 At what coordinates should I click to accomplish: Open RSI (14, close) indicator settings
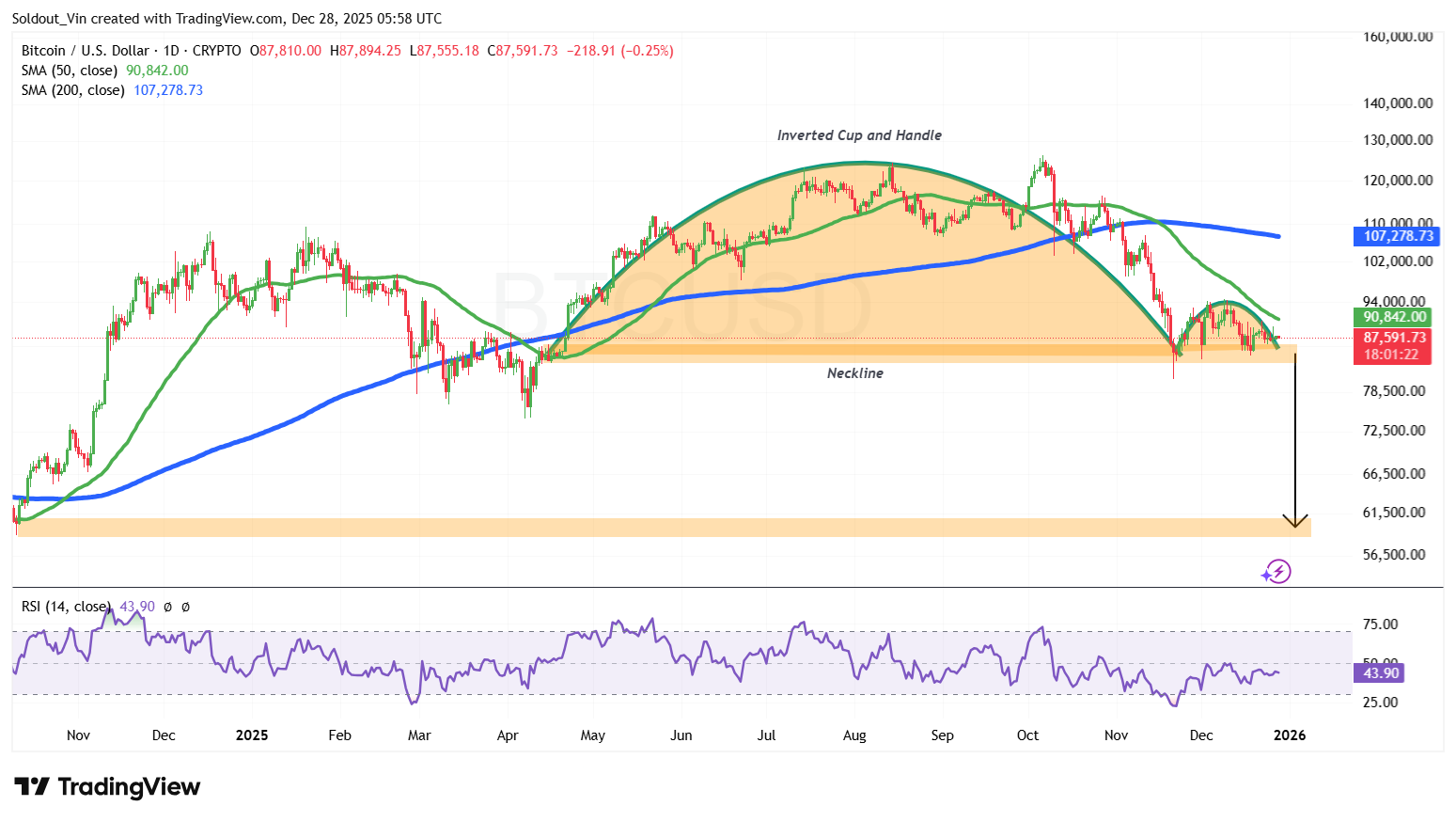tap(66, 607)
